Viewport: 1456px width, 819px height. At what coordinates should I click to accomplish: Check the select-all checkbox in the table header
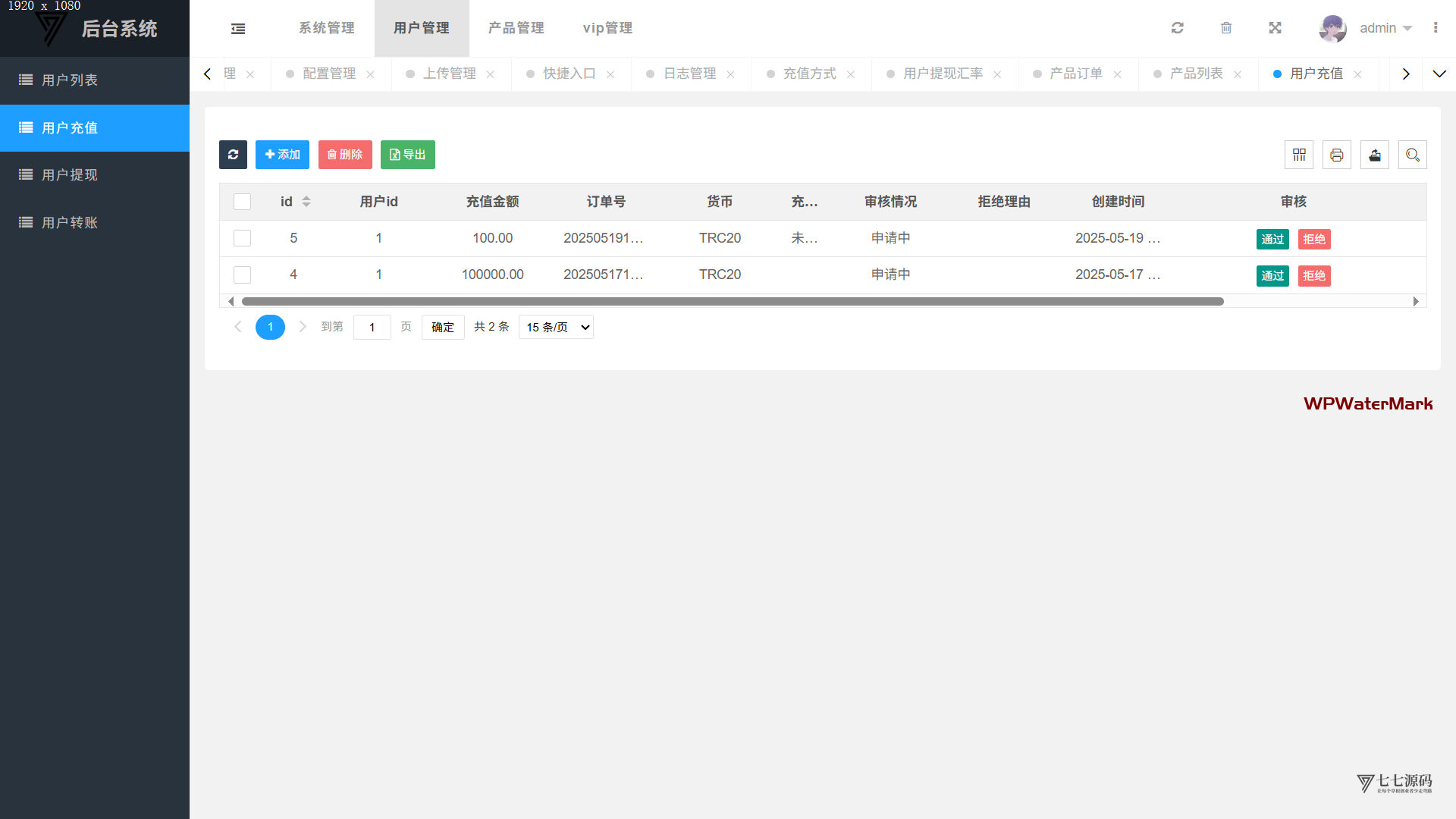243,202
